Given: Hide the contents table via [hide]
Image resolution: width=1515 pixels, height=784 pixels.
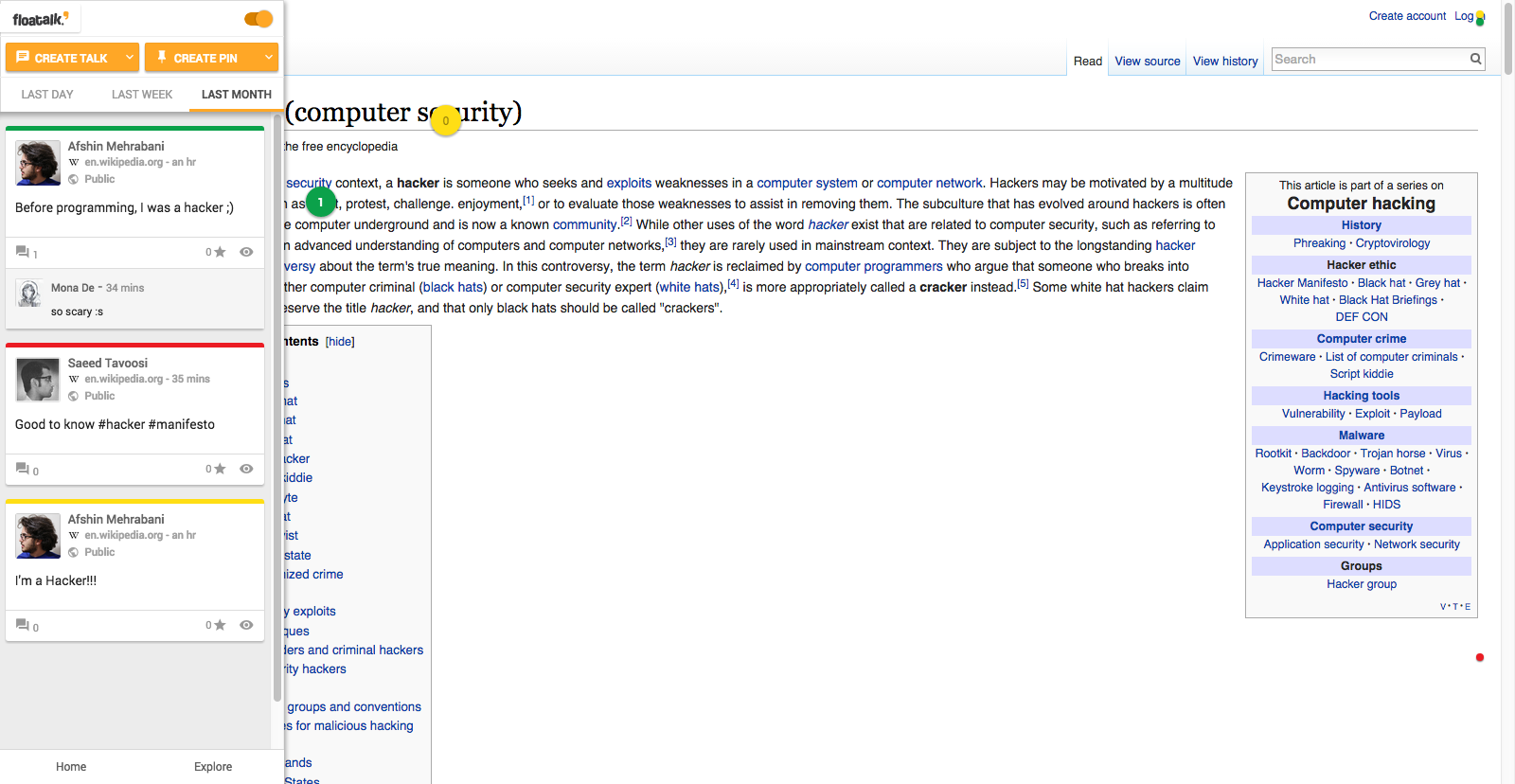Looking at the screenshot, I should point(340,342).
